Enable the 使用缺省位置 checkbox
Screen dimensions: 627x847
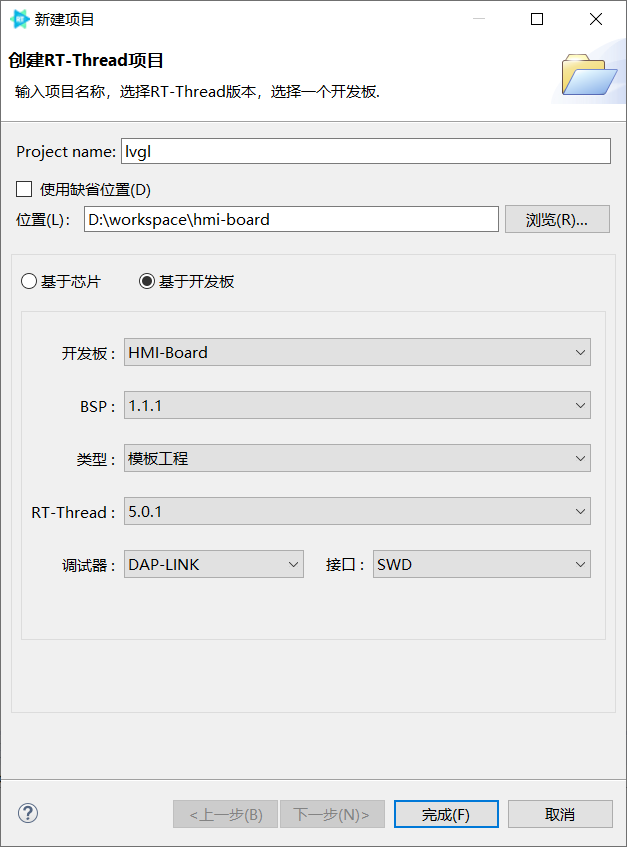point(24,189)
